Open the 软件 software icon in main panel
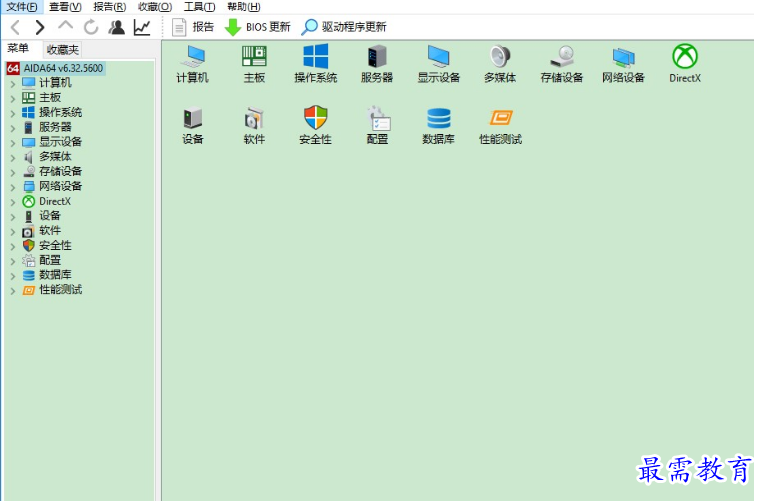This screenshot has width=760, height=501. point(254,125)
